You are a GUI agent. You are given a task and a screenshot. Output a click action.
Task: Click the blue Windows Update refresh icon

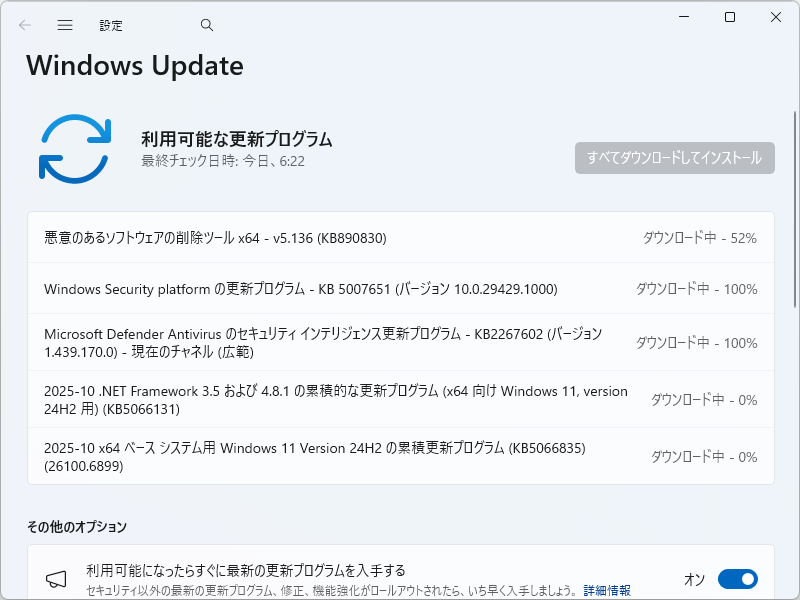click(x=75, y=148)
